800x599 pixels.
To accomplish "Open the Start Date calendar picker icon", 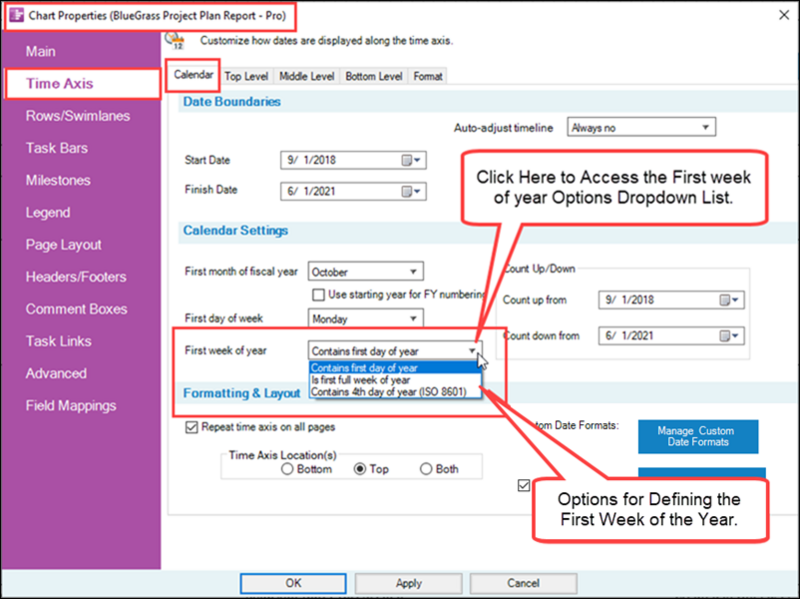I will 411,161.
